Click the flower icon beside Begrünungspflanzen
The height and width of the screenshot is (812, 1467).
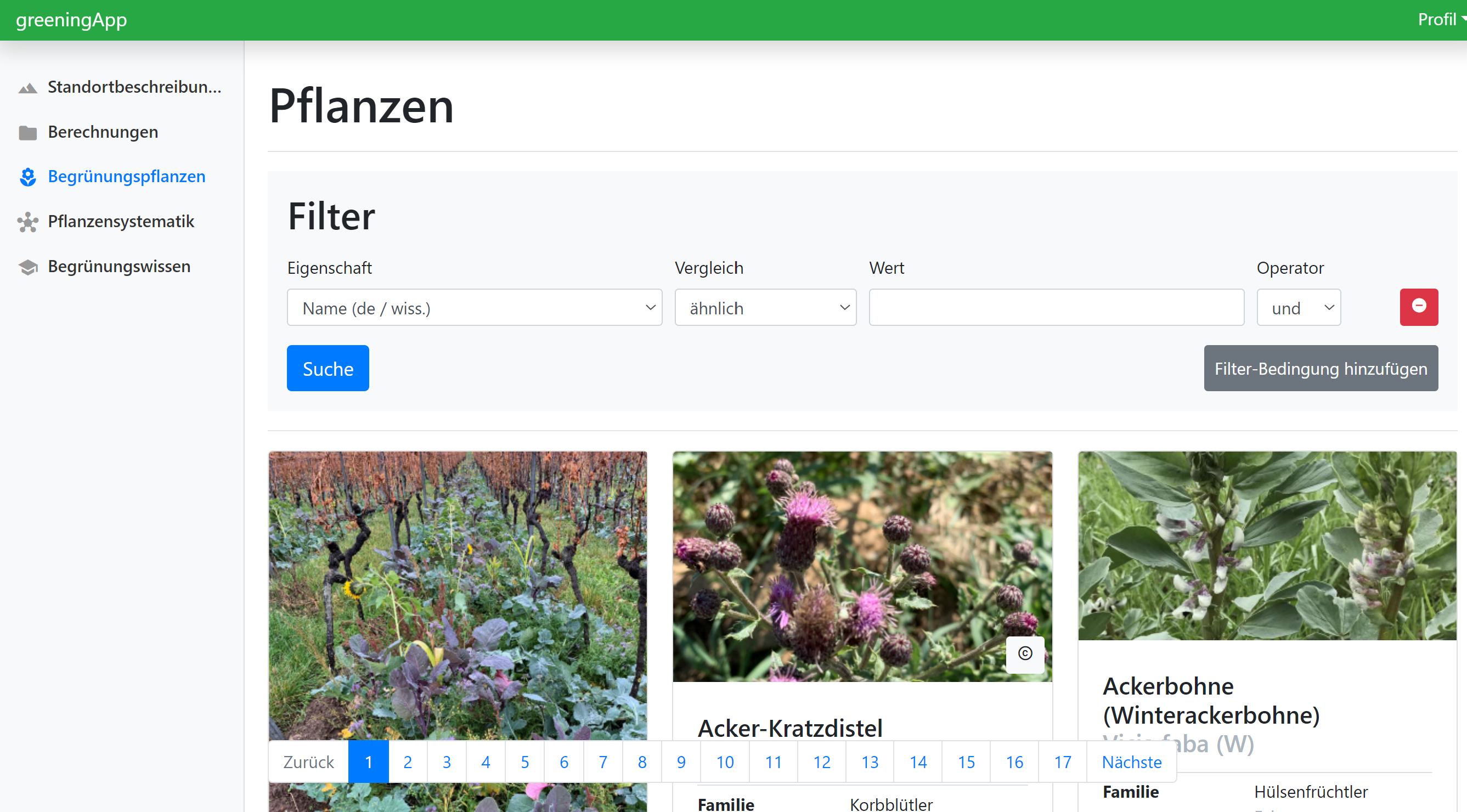[x=28, y=177]
